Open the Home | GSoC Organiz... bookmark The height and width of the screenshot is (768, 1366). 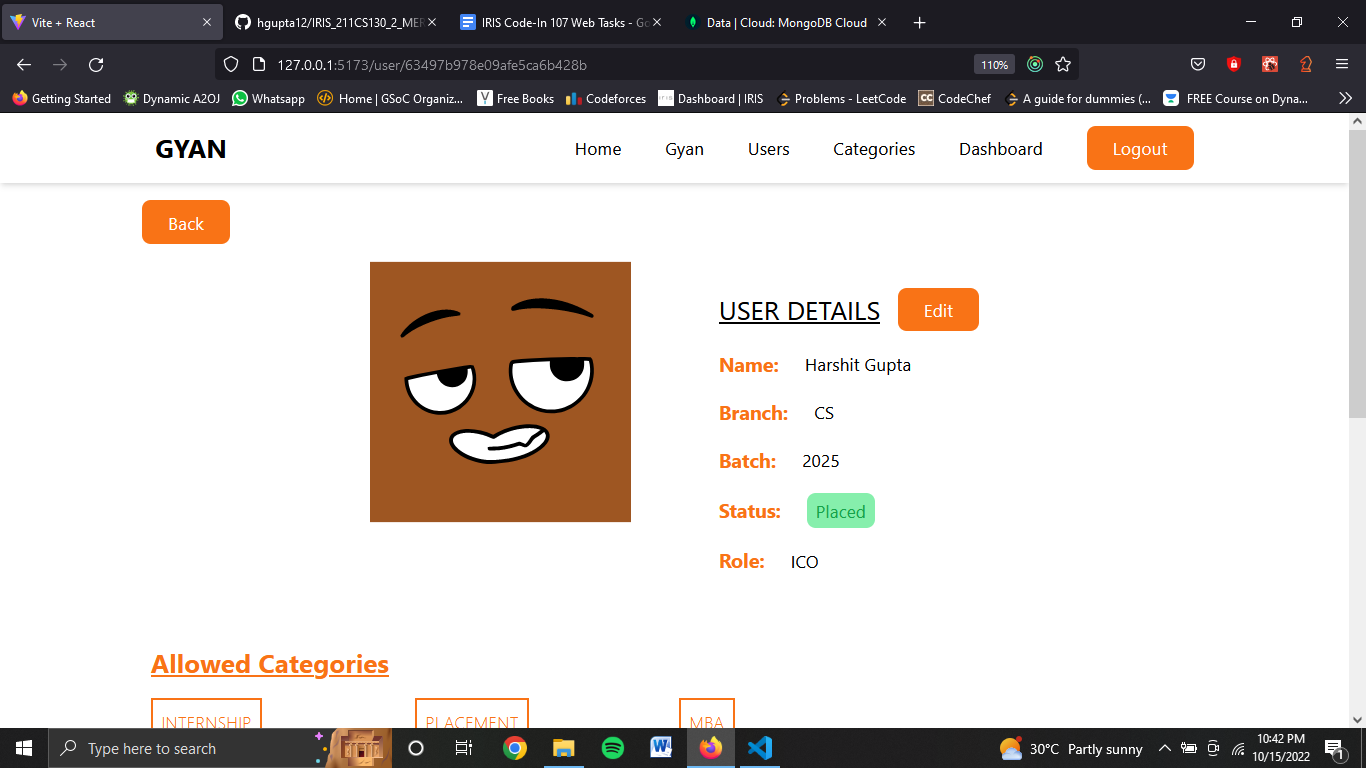pos(390,98)
